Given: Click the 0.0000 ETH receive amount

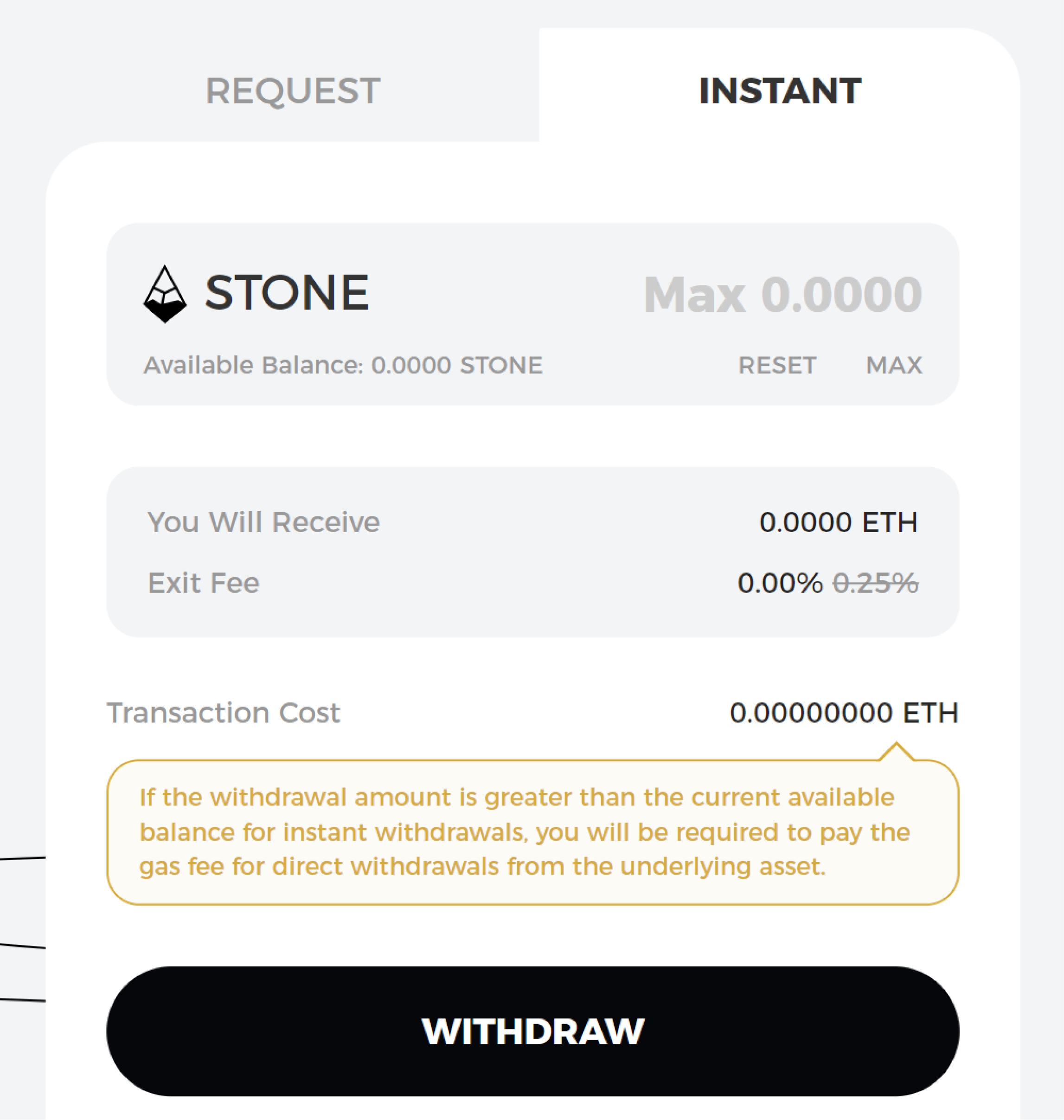Looking at the screenshot, I should coord(838,522).
